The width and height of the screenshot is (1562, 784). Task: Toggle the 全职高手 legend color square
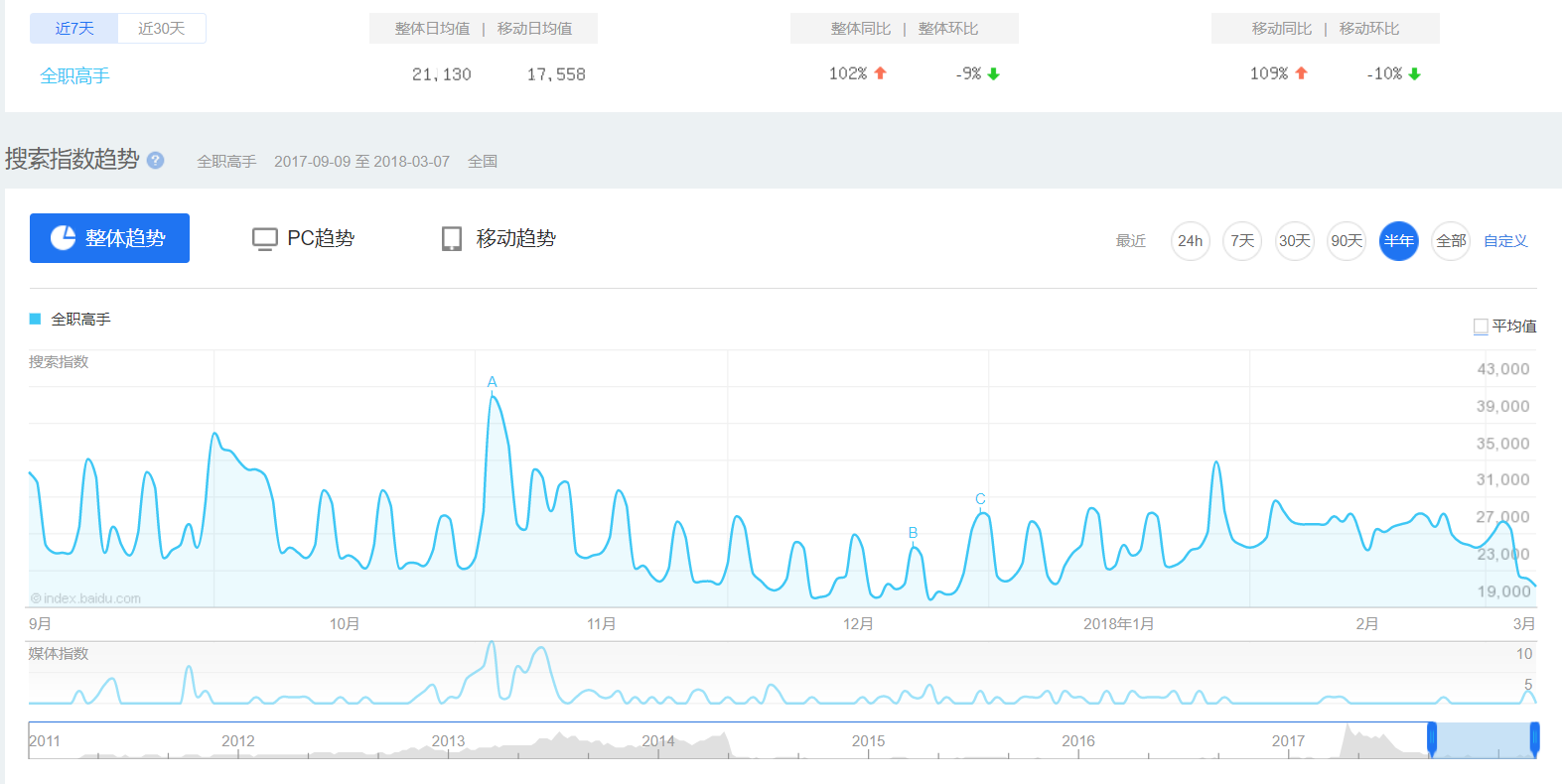pos(35,319)
